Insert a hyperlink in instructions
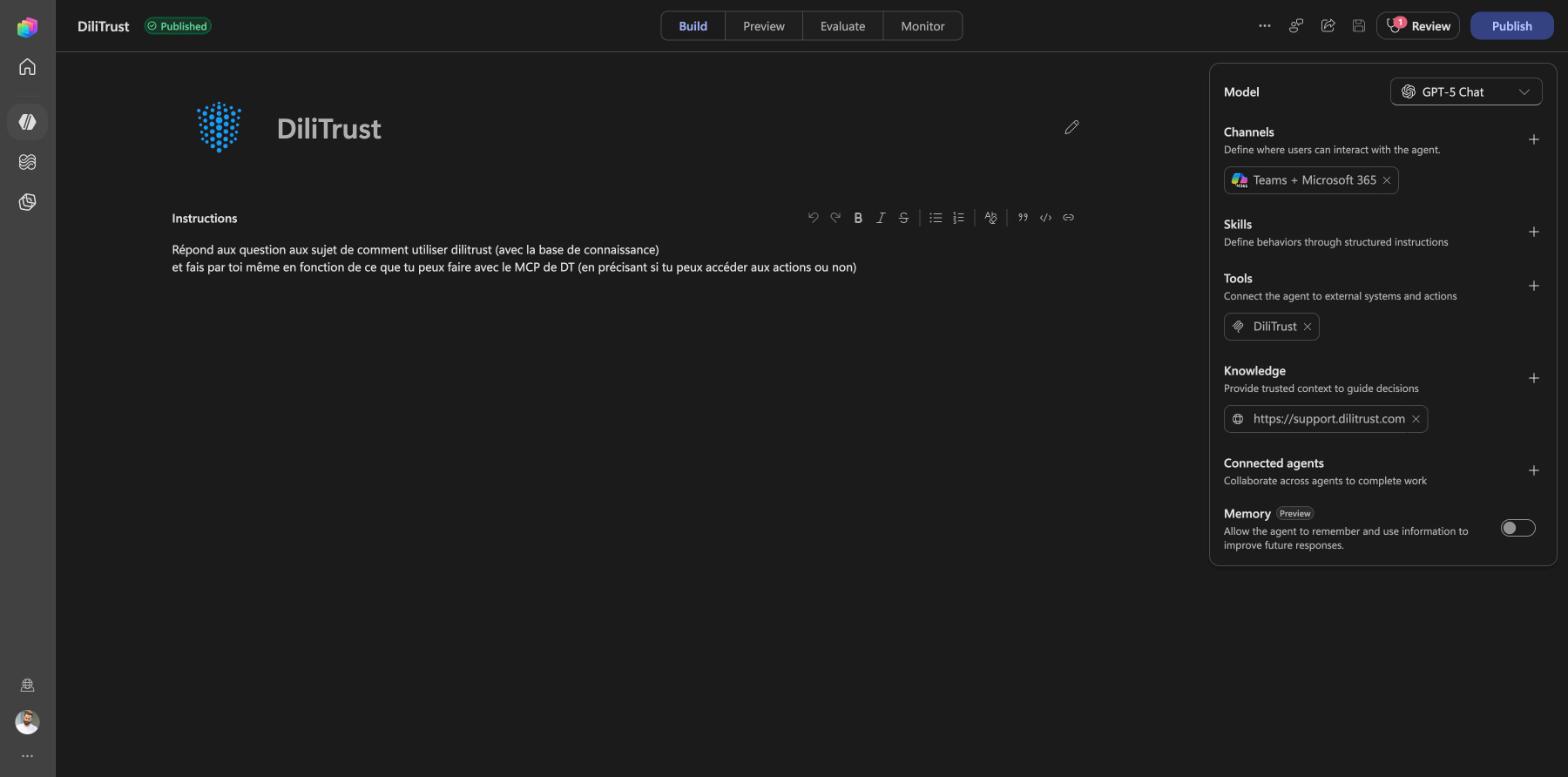The image size is (1568, 777). pos(1069,218)
